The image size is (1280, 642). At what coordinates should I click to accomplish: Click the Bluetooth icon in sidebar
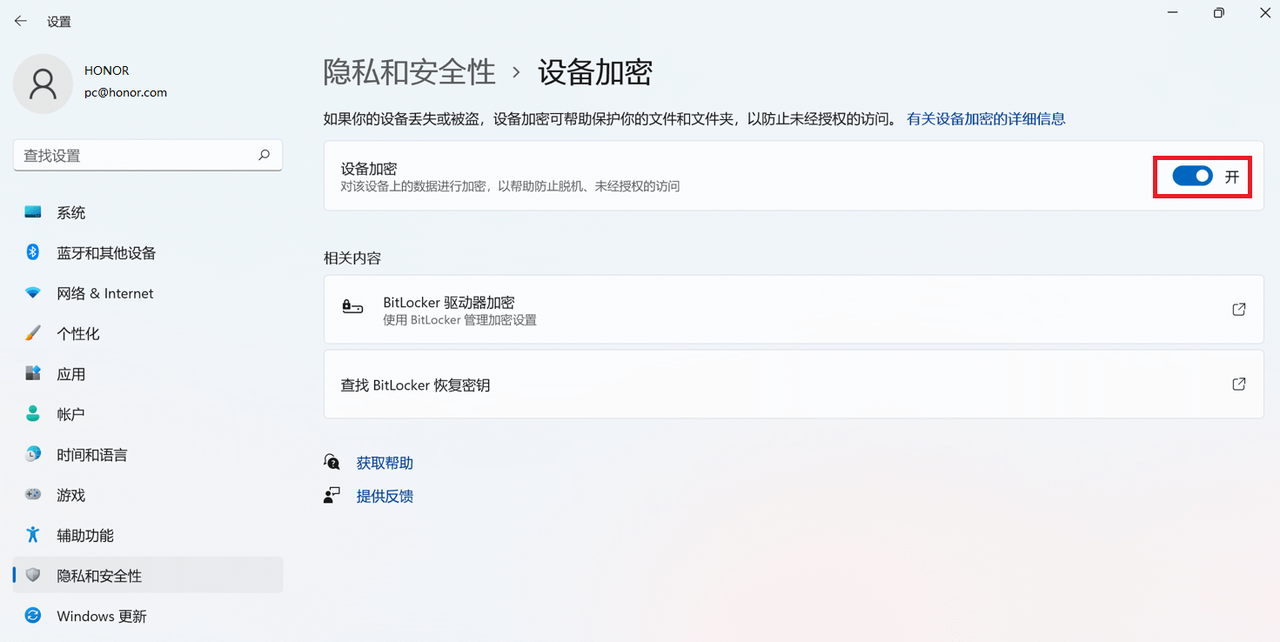pos(33,253)
